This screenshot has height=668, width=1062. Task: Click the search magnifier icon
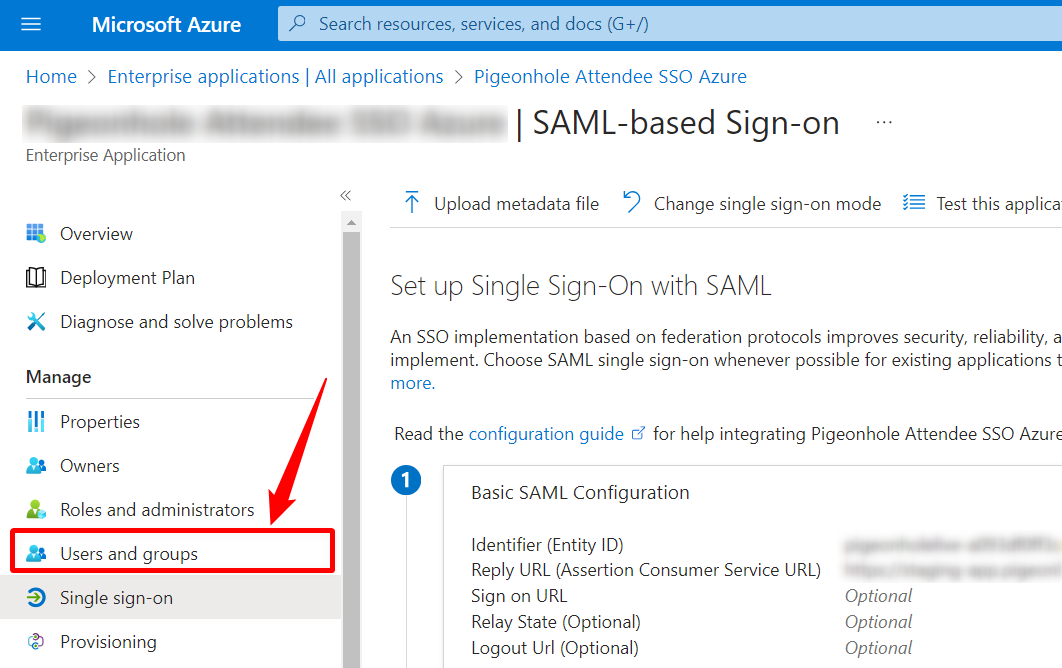click(297, 24)
